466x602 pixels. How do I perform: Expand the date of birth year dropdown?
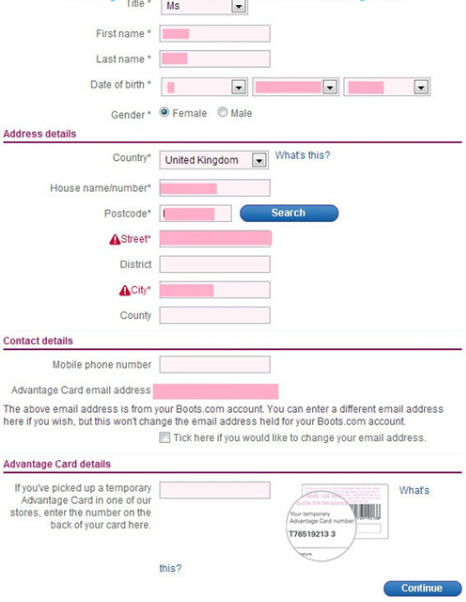387,87
